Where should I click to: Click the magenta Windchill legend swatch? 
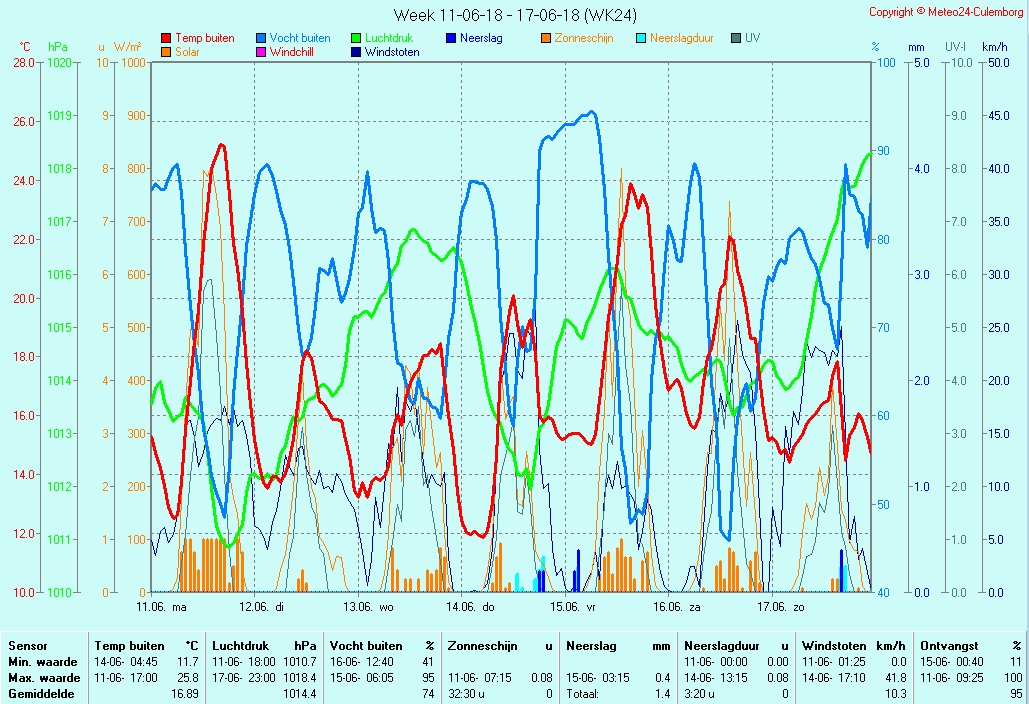click(x=261, y=52)
